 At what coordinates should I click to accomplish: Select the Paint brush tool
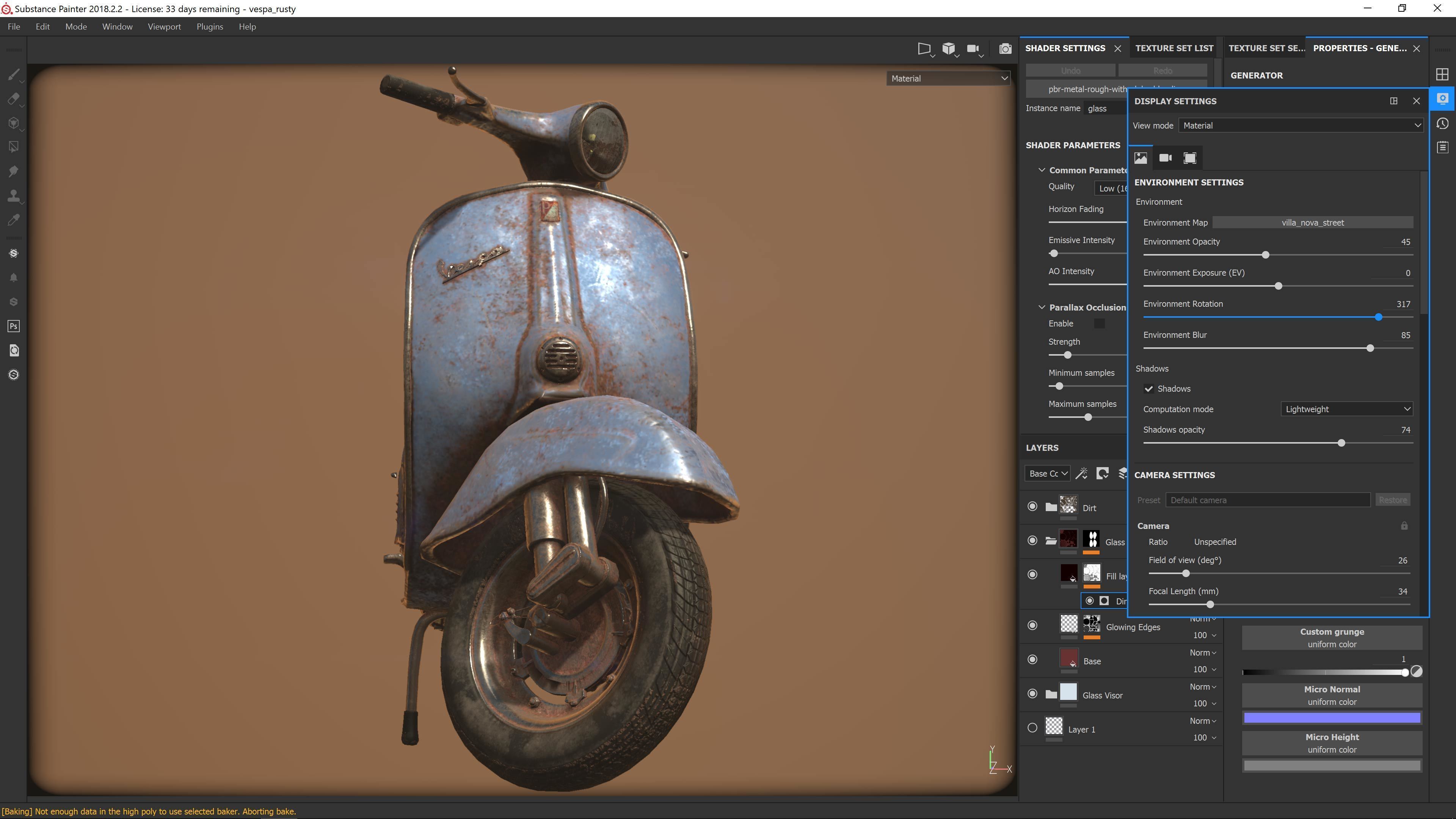tap(14, 75)
